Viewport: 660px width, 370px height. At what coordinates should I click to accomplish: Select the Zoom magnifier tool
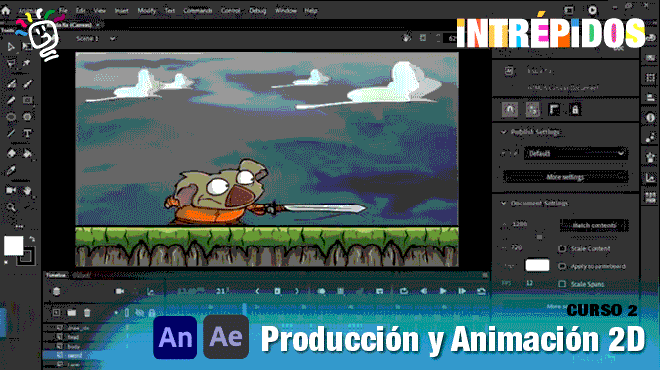tap(11, 207)
